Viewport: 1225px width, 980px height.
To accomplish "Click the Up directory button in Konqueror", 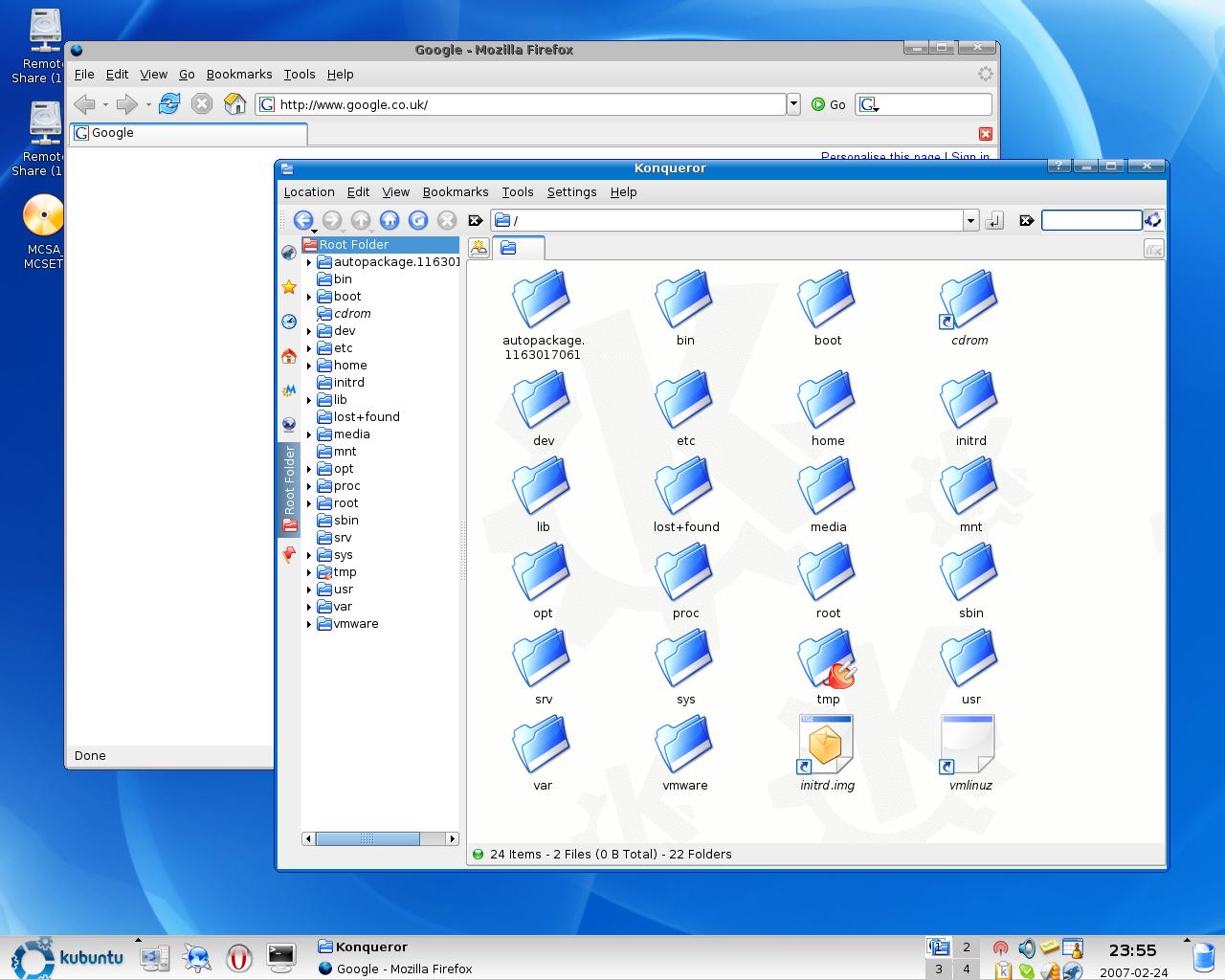I will (x=360, y=220).
